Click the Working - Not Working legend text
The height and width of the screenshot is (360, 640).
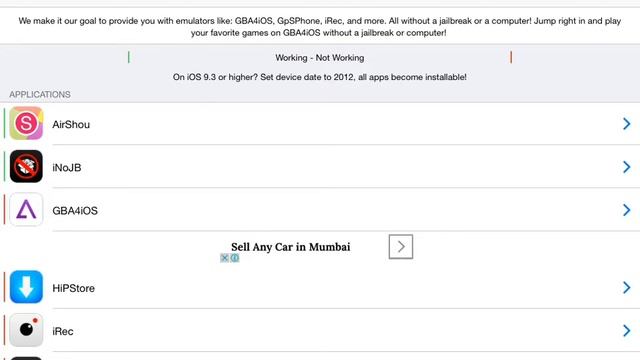320,58
